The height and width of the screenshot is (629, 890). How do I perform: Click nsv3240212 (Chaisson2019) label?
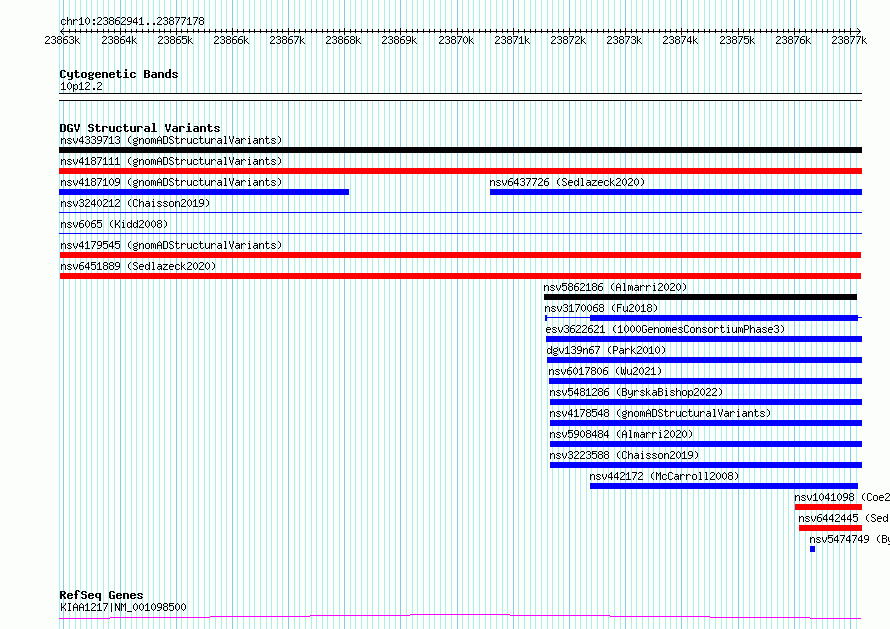pyautogui.click(x=135, y=203)
